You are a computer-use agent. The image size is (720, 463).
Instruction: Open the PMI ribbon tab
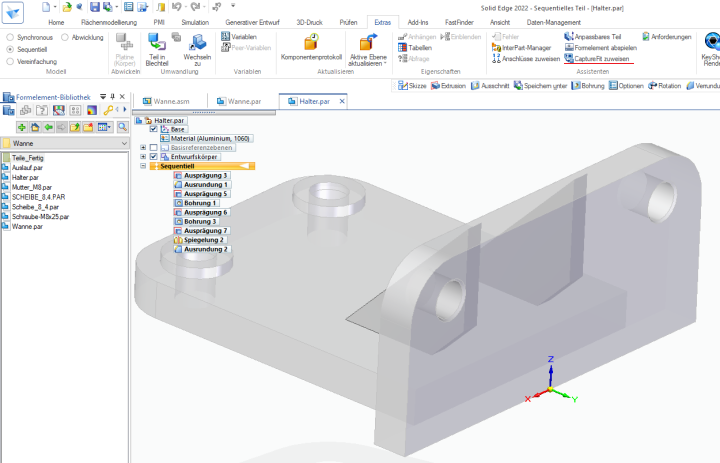[159, 22]
